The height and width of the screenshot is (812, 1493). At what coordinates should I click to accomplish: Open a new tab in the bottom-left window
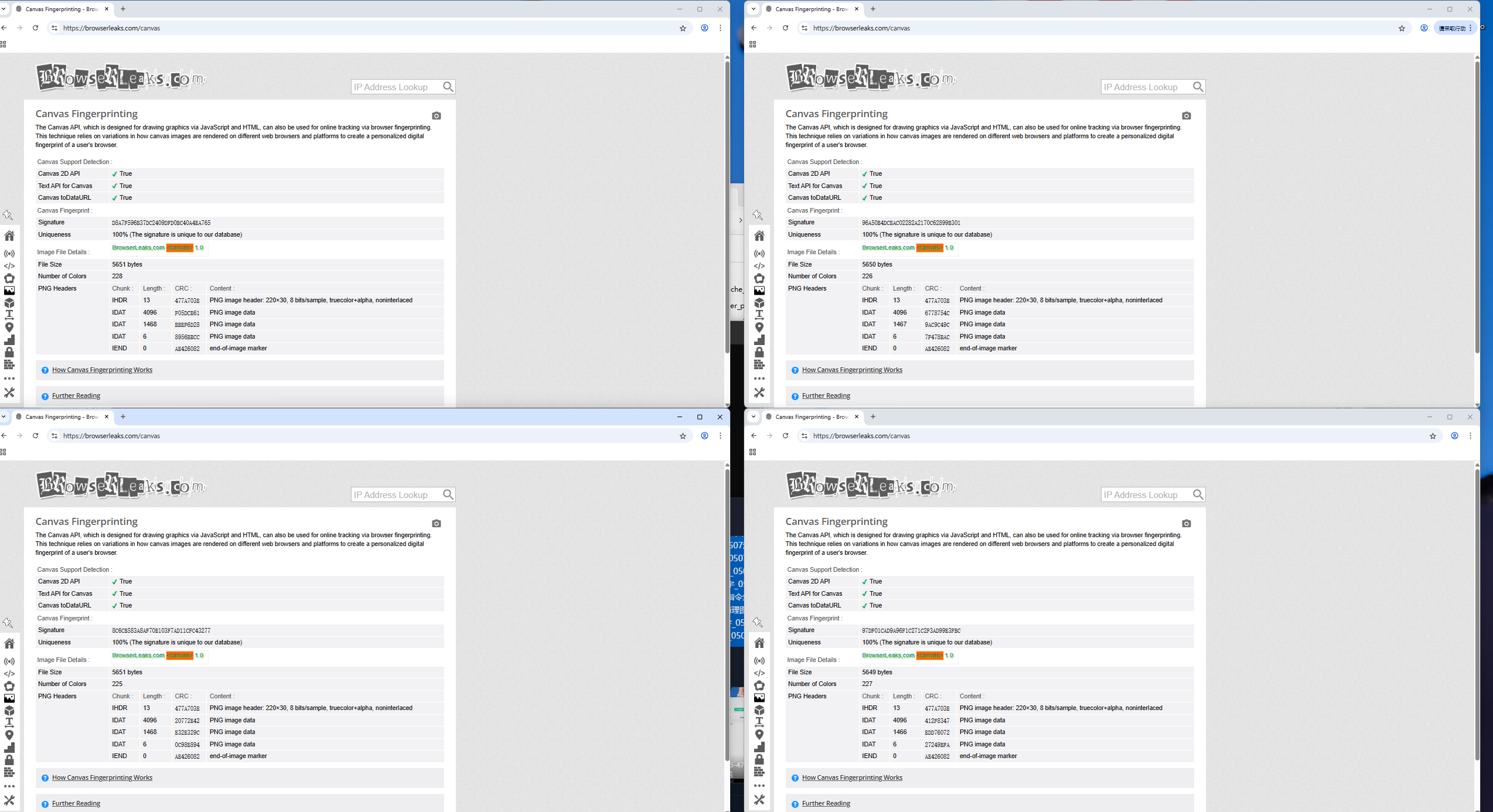(123, 417)
